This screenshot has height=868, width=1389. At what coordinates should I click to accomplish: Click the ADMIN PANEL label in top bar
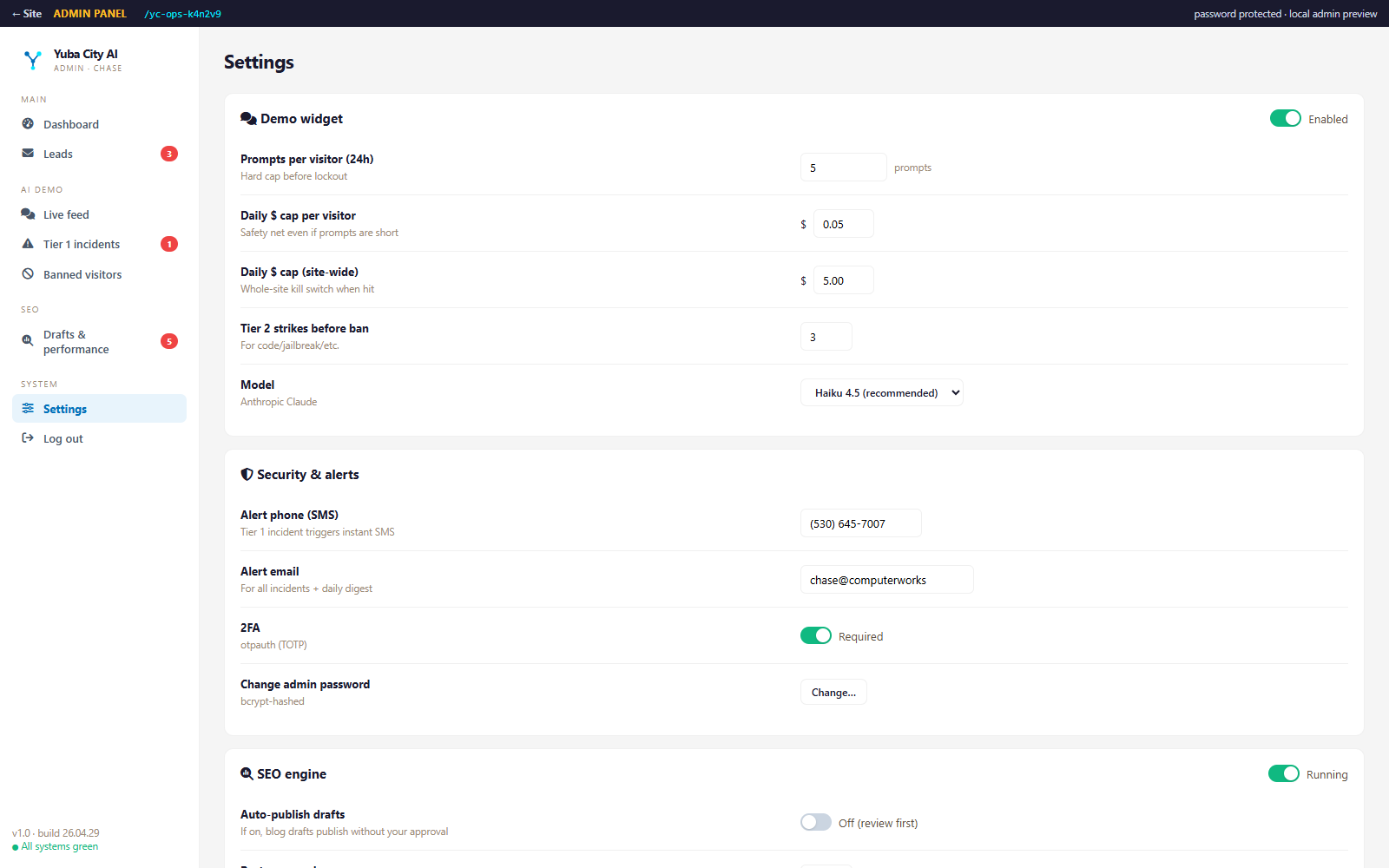90,13
